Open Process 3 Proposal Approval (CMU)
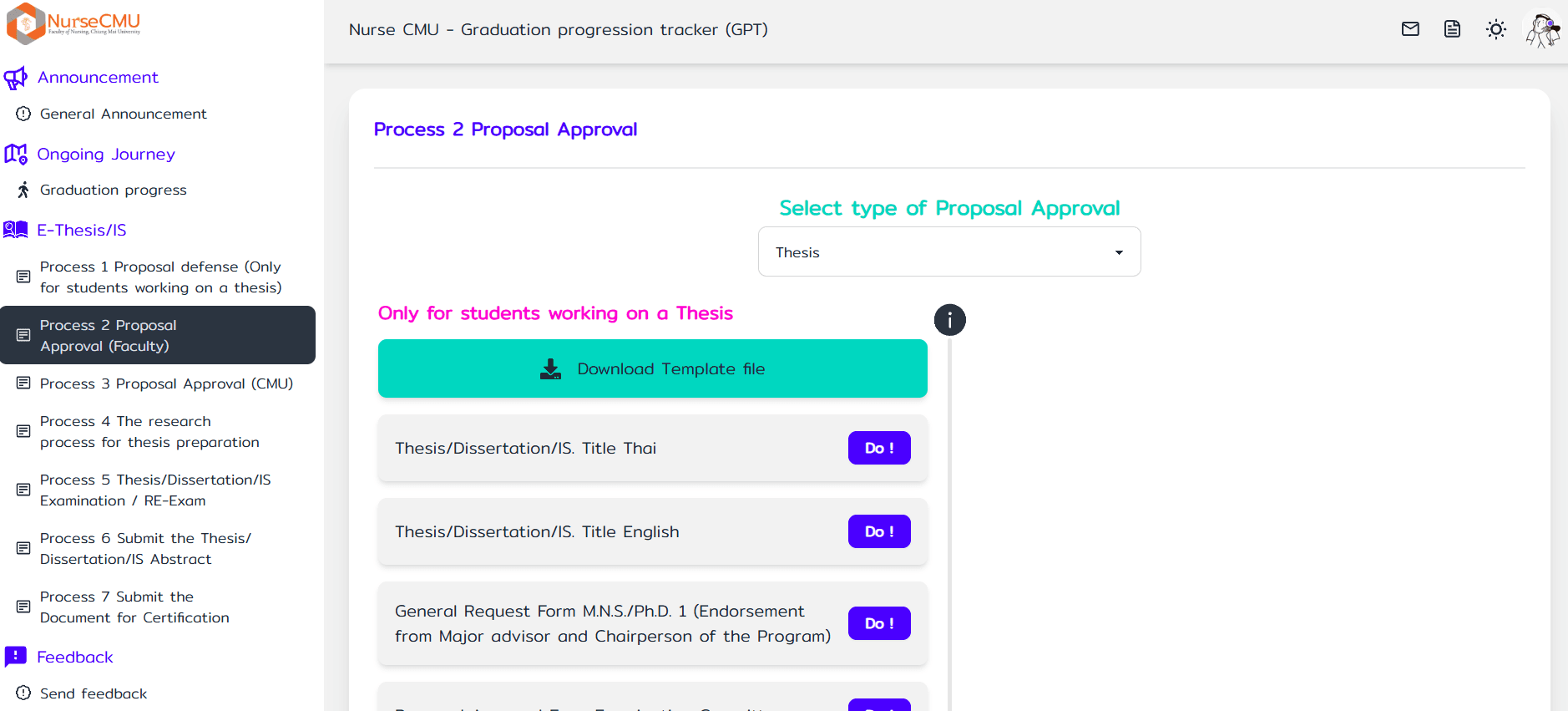Screen dimensions: 1568x711 [166, 383]
